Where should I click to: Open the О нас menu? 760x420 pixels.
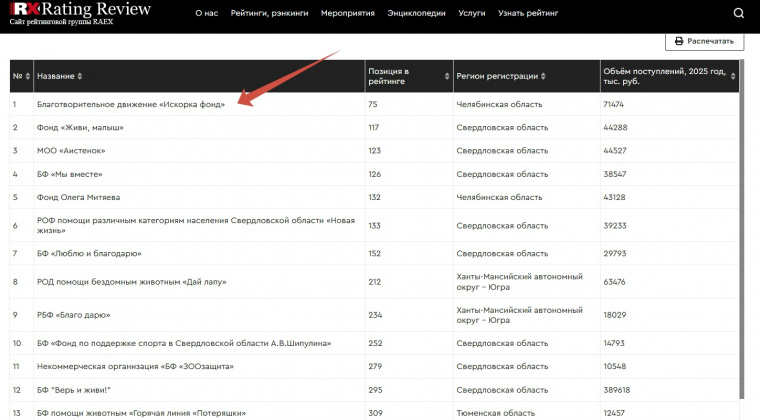coord(206,13)
